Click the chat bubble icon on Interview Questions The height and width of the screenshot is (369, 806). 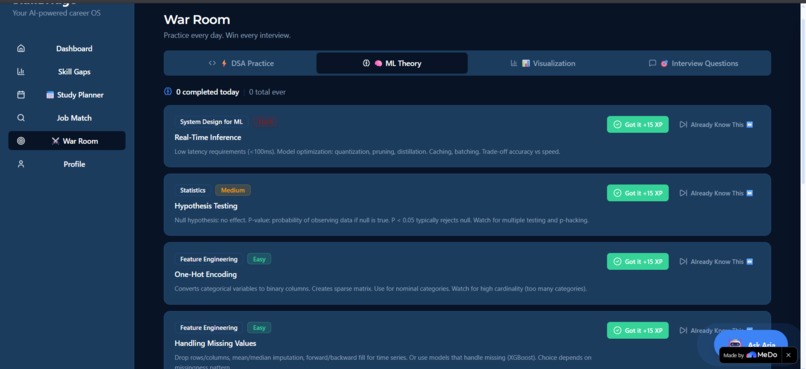(652, 63)
